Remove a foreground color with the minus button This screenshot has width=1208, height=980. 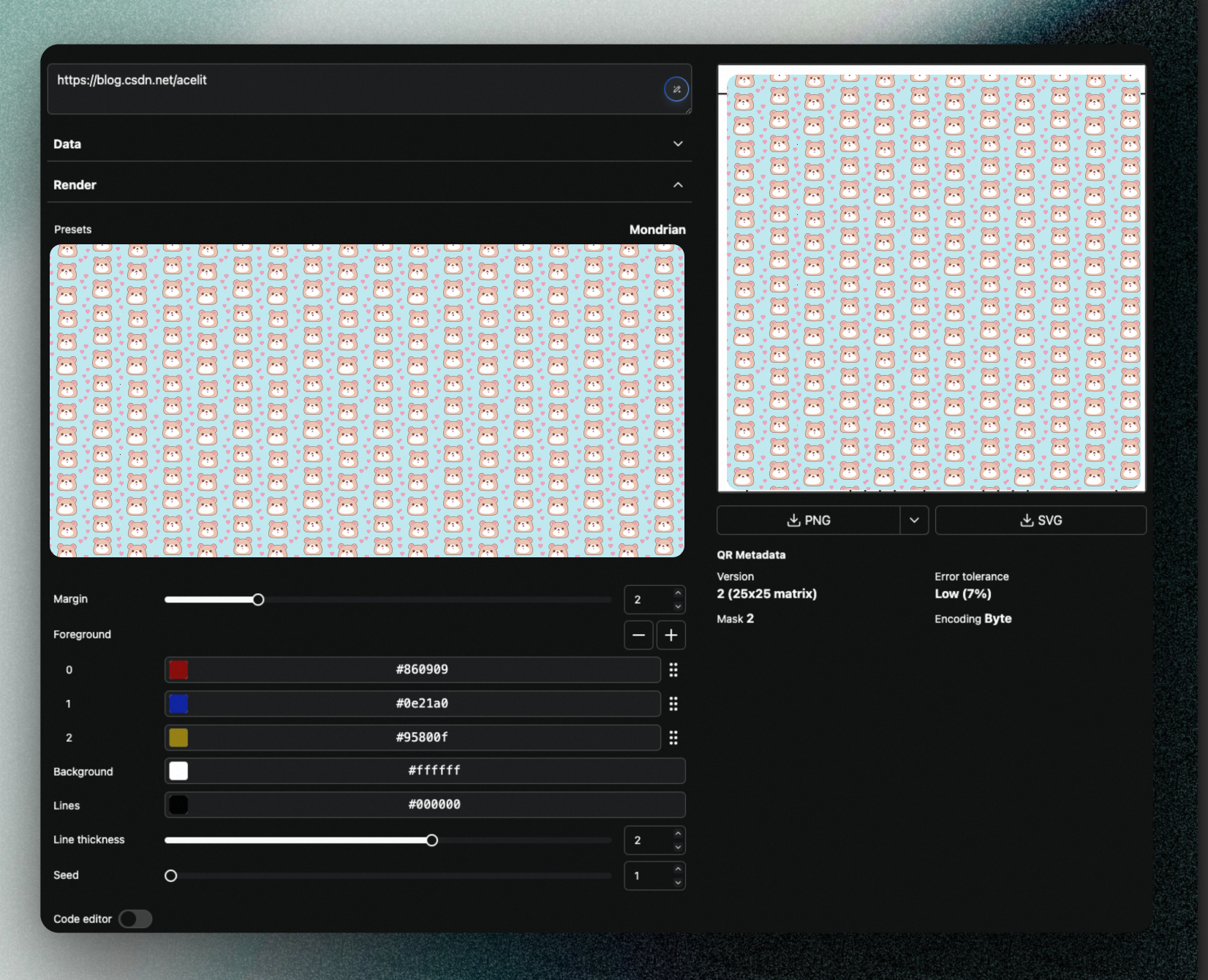638,635
